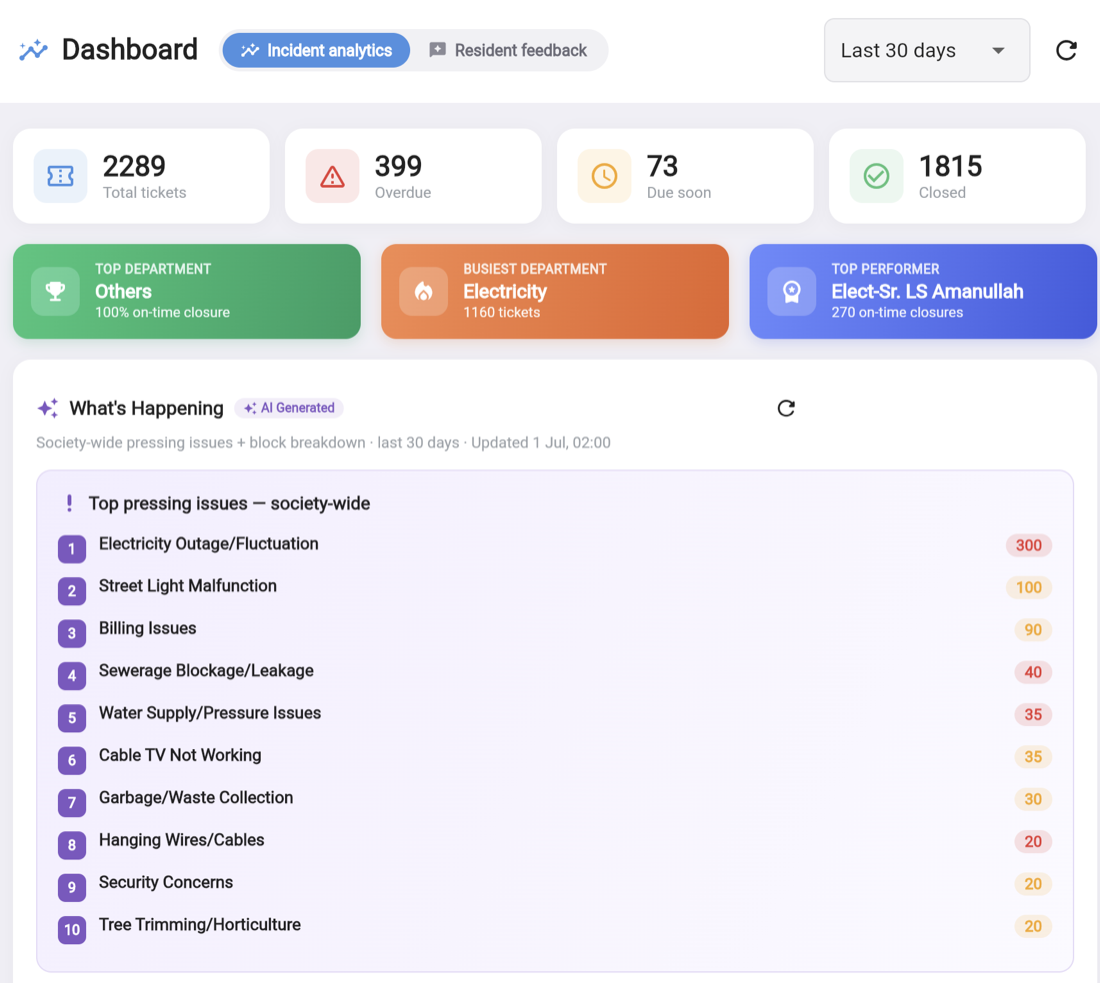The height and width of the screenshot is (983, 1100).
Task: Click rank badge 4 for Sewerage Blockage
Action: click(x=72, y=676)
